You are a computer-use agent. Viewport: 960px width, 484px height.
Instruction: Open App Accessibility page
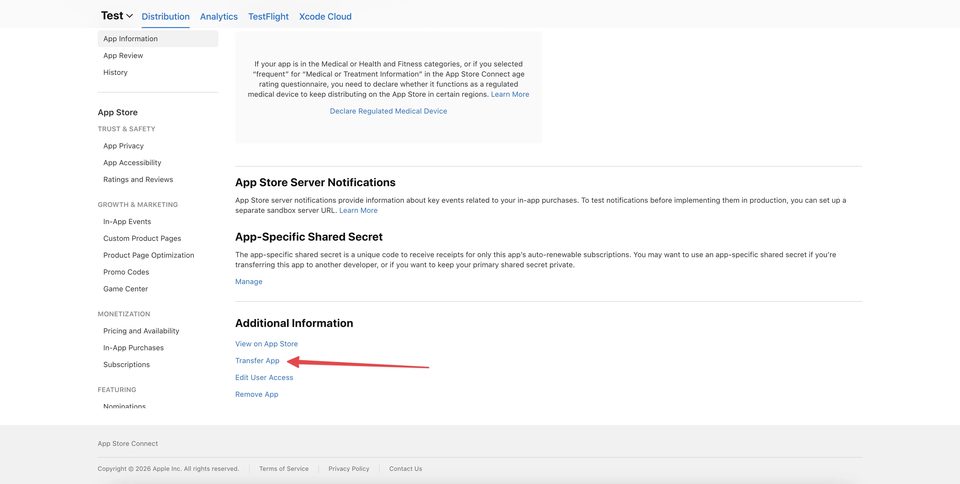coord(132,163)
